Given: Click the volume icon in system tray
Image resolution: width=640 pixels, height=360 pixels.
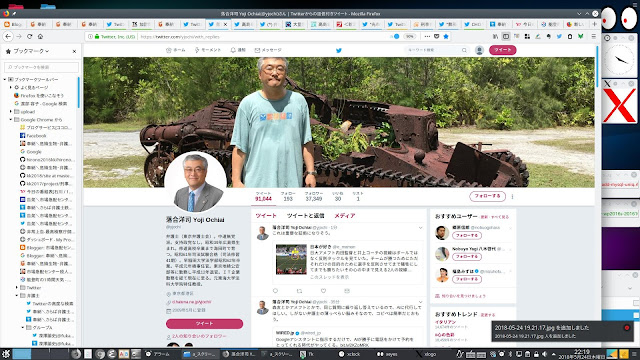Looking at the screenshot, I should (544, 354).
